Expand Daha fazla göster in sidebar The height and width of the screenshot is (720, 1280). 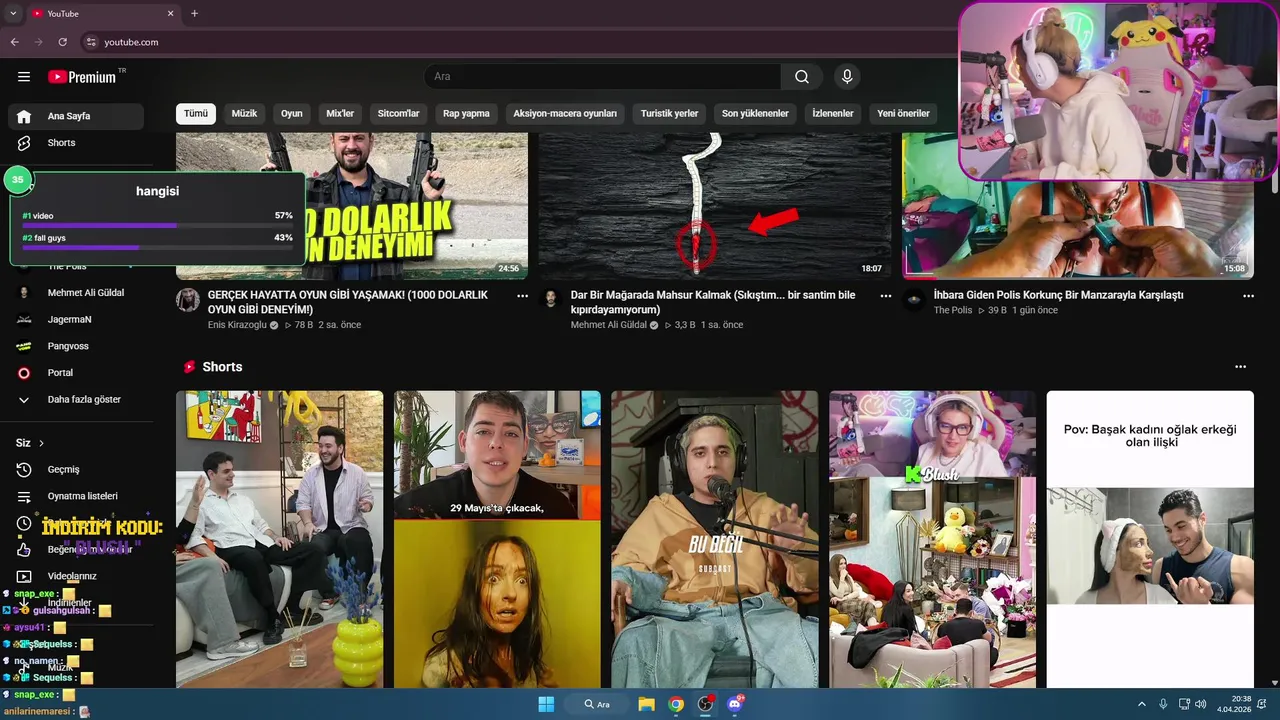76,399
